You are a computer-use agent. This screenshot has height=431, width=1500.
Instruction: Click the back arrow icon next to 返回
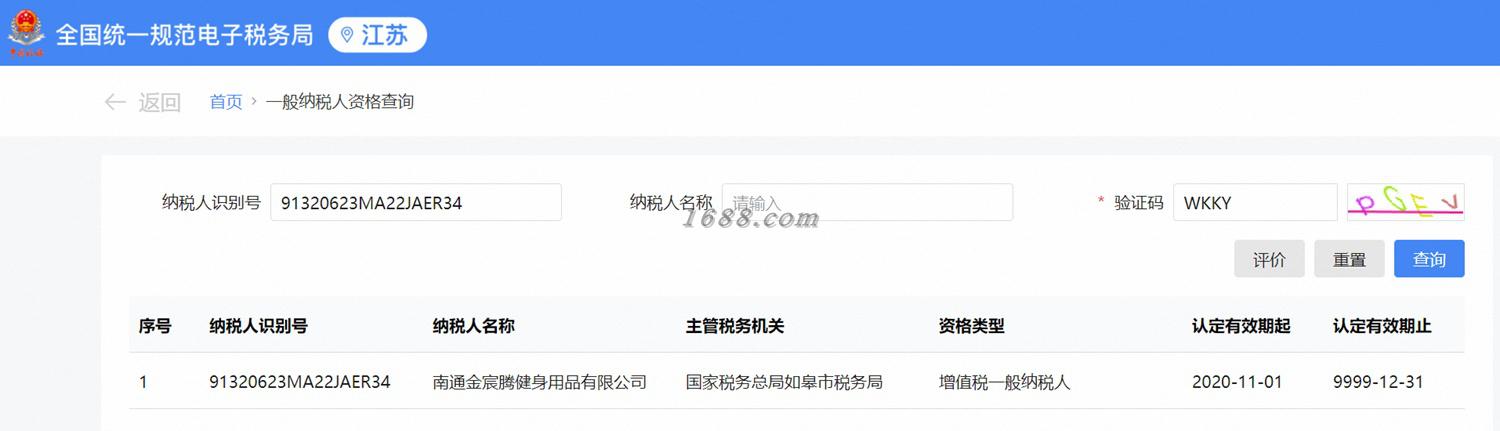coord(115,102)
